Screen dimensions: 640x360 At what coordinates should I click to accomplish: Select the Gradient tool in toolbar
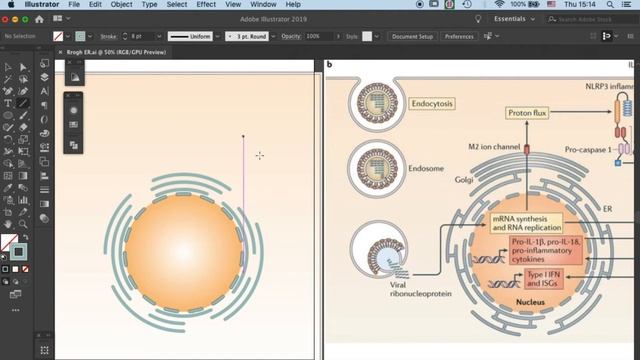tap(23, 176)
